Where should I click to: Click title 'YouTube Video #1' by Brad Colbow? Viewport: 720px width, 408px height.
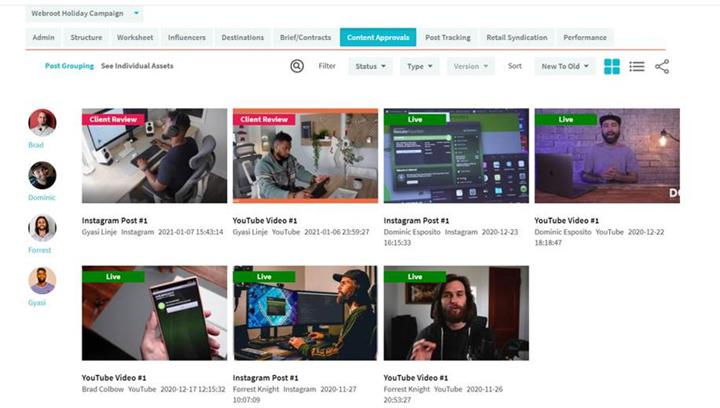(x=114, y=378)
